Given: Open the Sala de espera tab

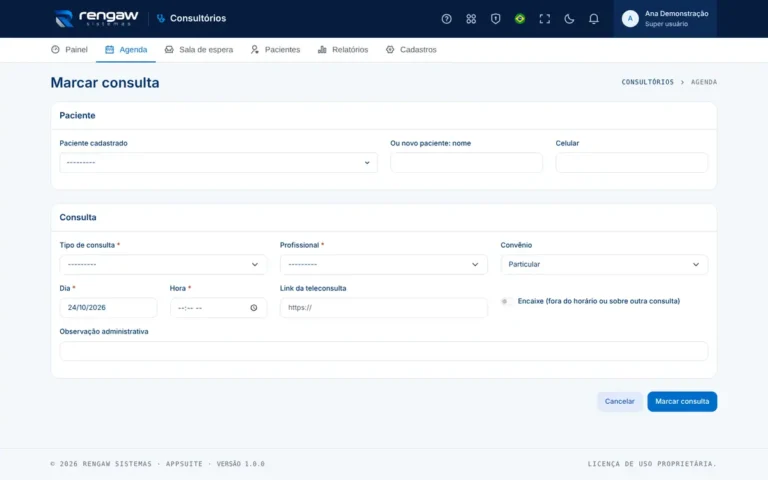Looking at the screenshot, I should (x=199, y=49).
